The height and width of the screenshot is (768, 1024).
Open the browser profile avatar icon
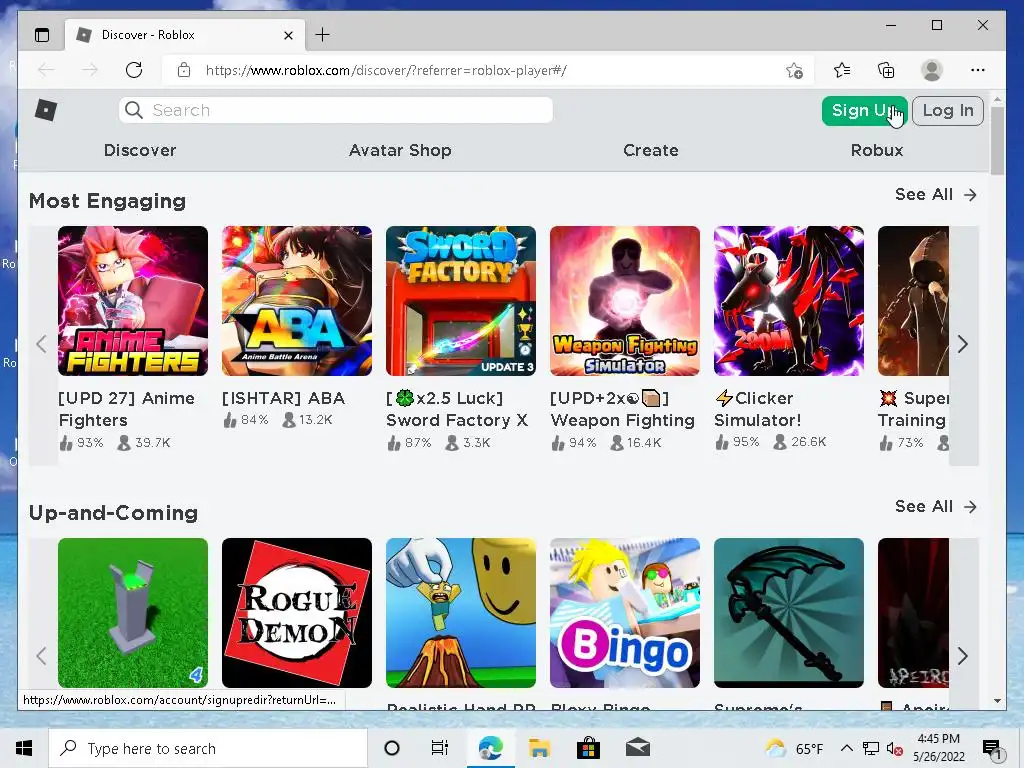(931, 70)
